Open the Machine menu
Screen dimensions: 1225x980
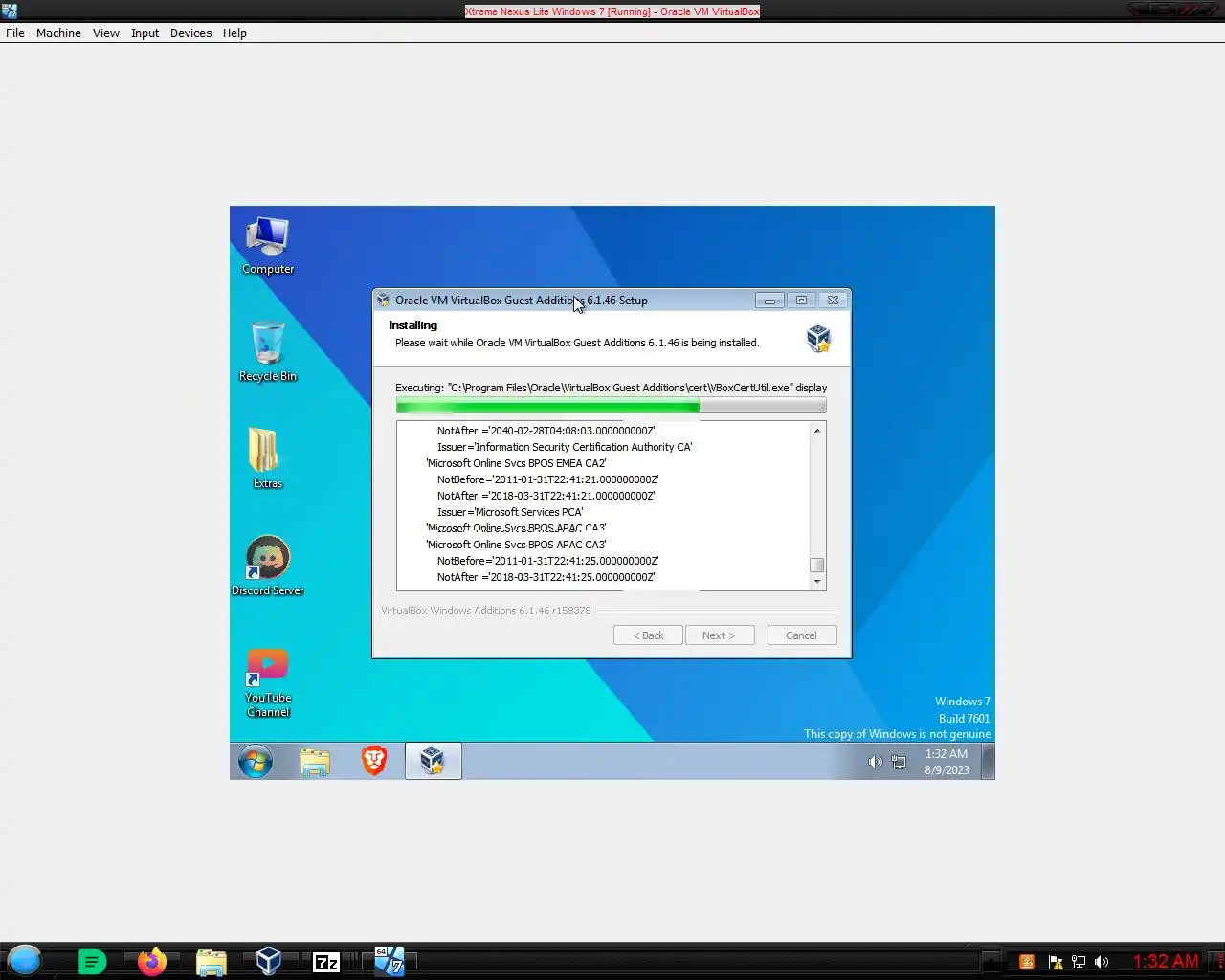(x=58, y=33)
